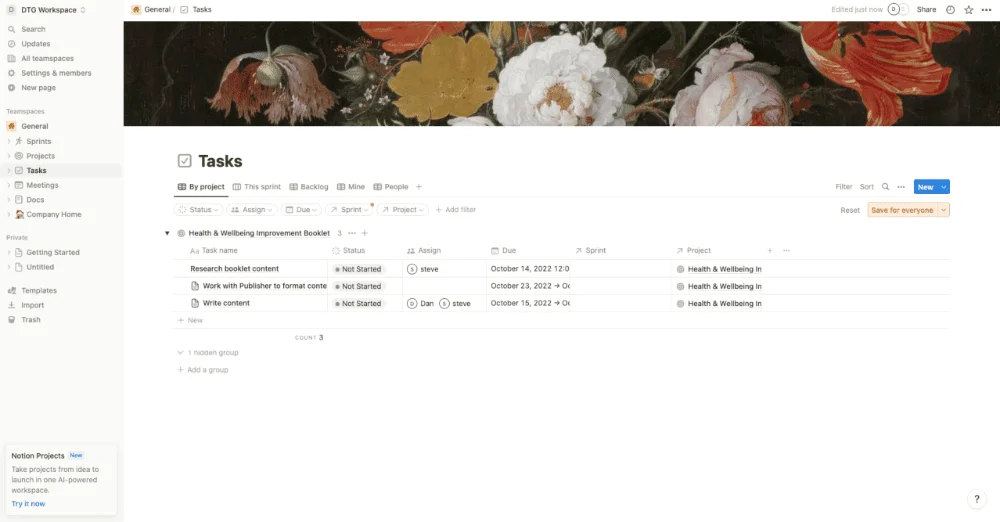The height and width of the screenshot is (522, 1000).
Task: Open Search in the sidebar
Action: coord(33,29)
